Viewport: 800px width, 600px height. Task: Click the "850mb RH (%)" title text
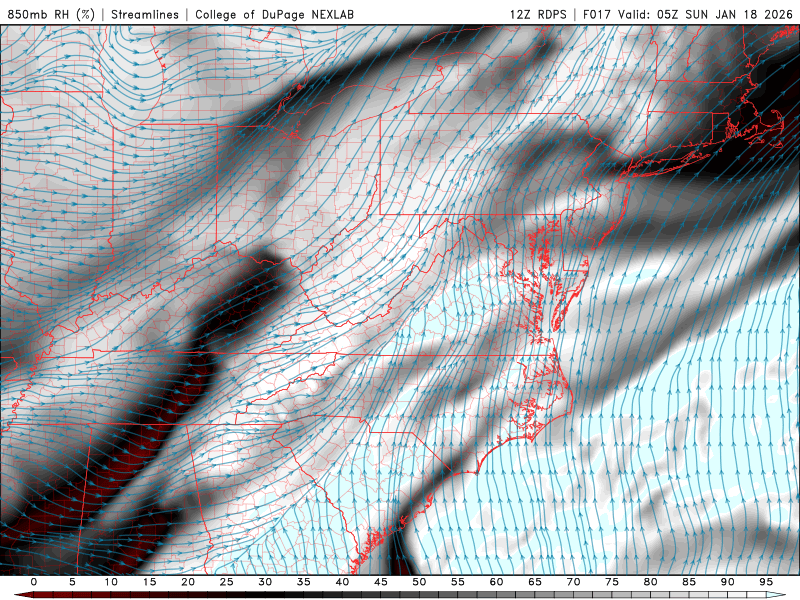pos(52,14)
